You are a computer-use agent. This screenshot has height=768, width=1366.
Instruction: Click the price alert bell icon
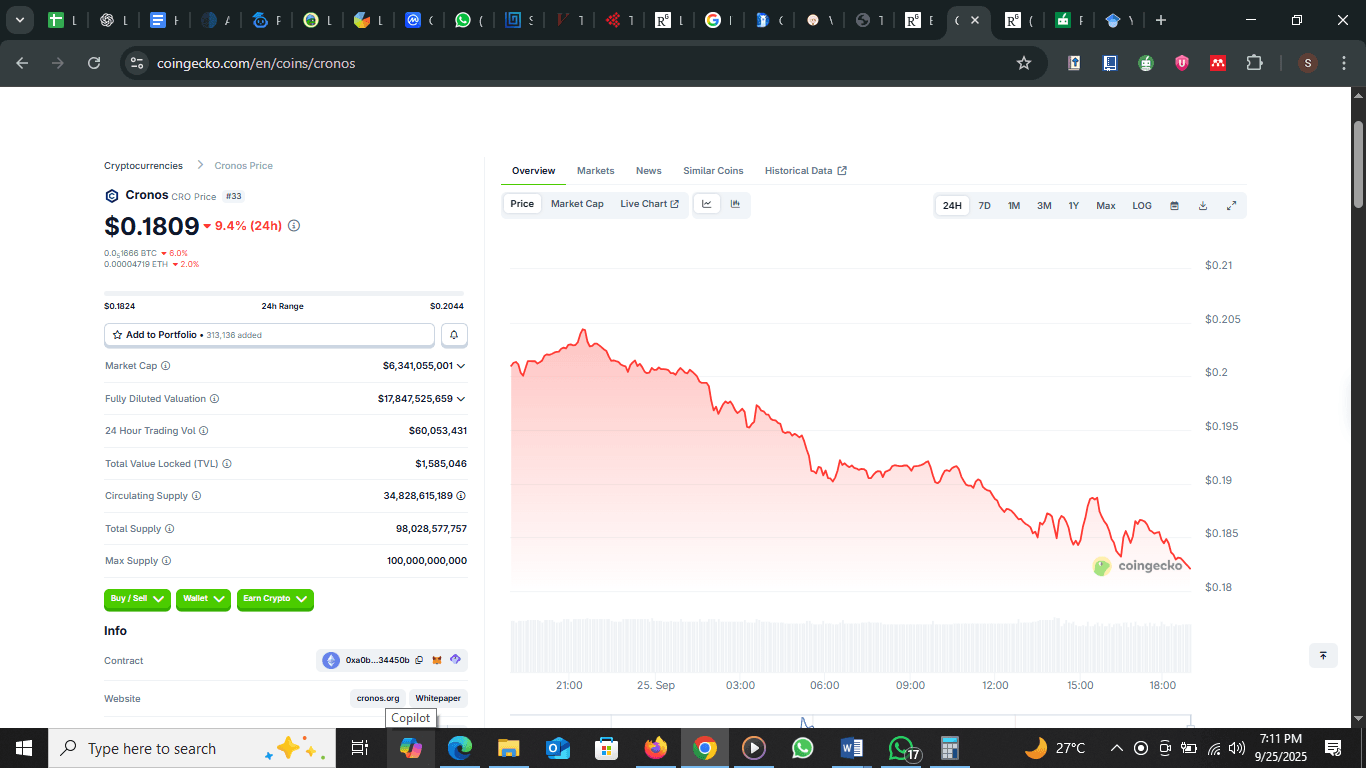coord(454,335)
